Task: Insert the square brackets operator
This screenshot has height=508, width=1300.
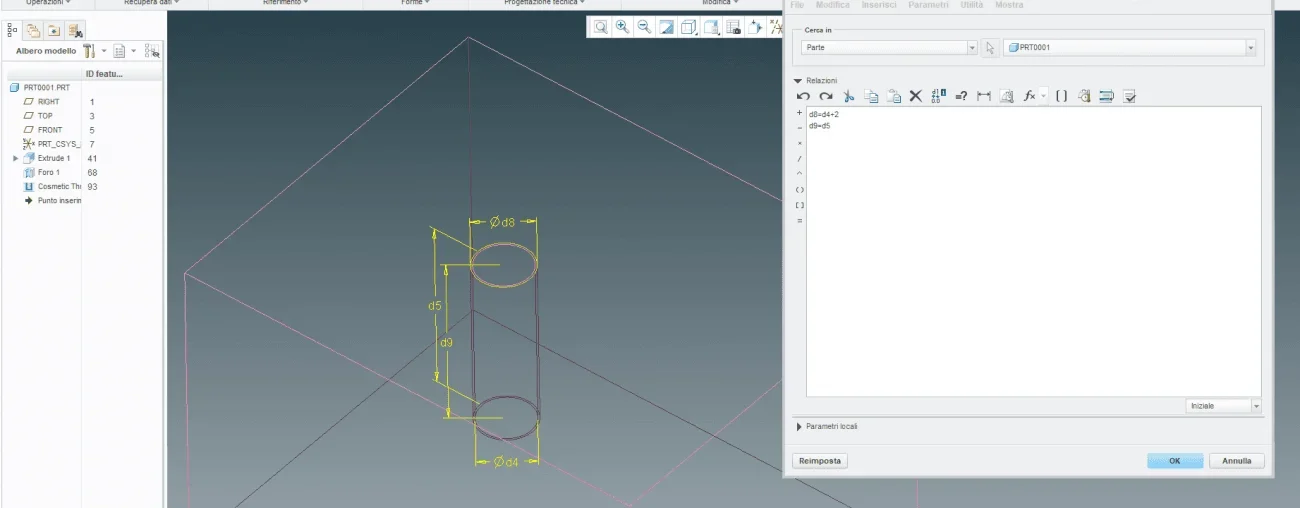Action: pos(799,205)
